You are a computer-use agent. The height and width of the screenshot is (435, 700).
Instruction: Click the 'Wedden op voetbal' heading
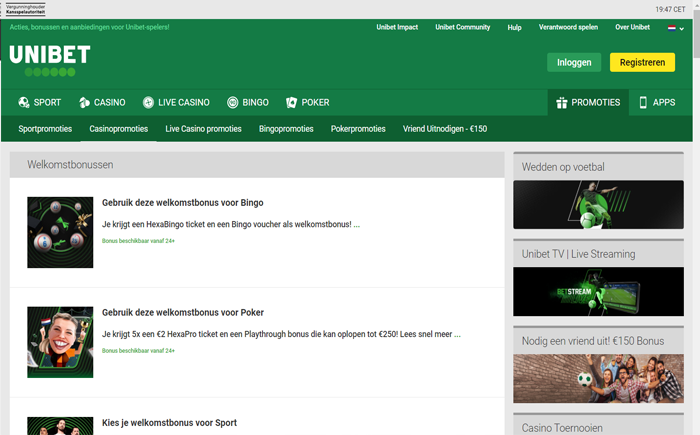pyautogui.click(x=563, y=167)
